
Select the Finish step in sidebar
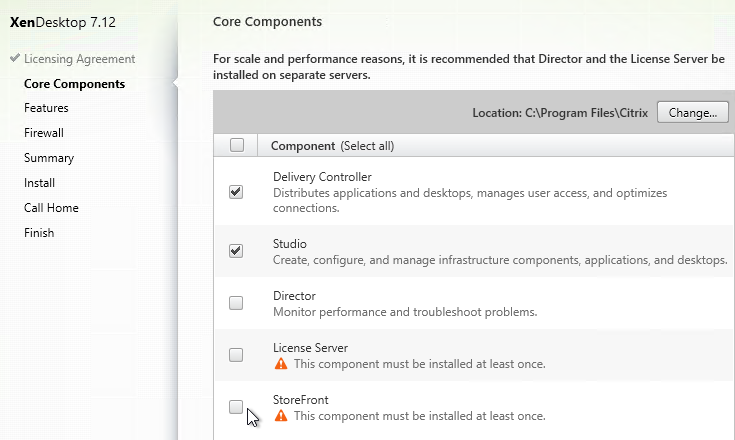(39, 232)
